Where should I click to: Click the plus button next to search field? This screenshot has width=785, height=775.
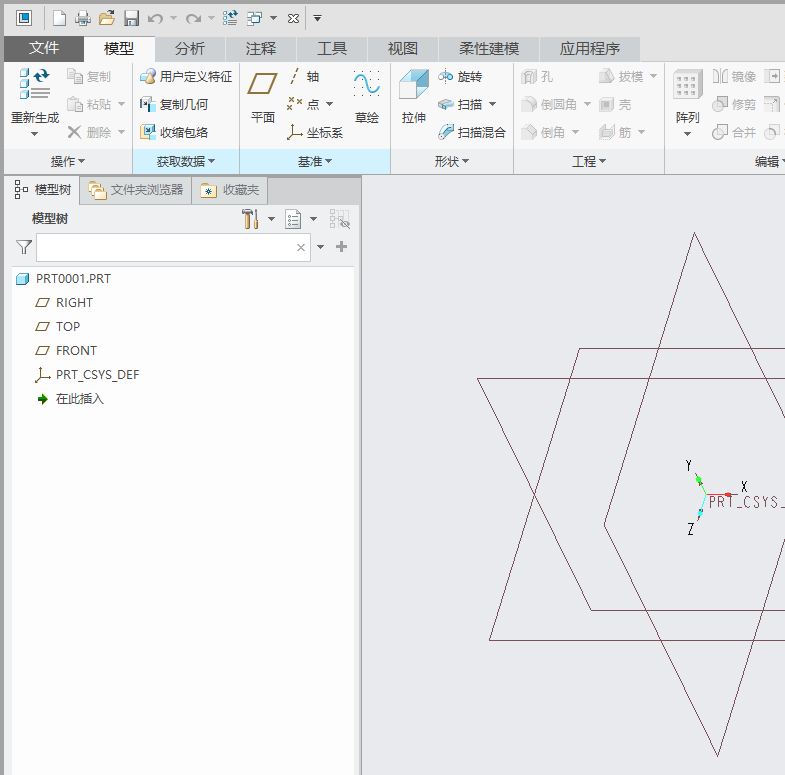(x=341, y=247)
